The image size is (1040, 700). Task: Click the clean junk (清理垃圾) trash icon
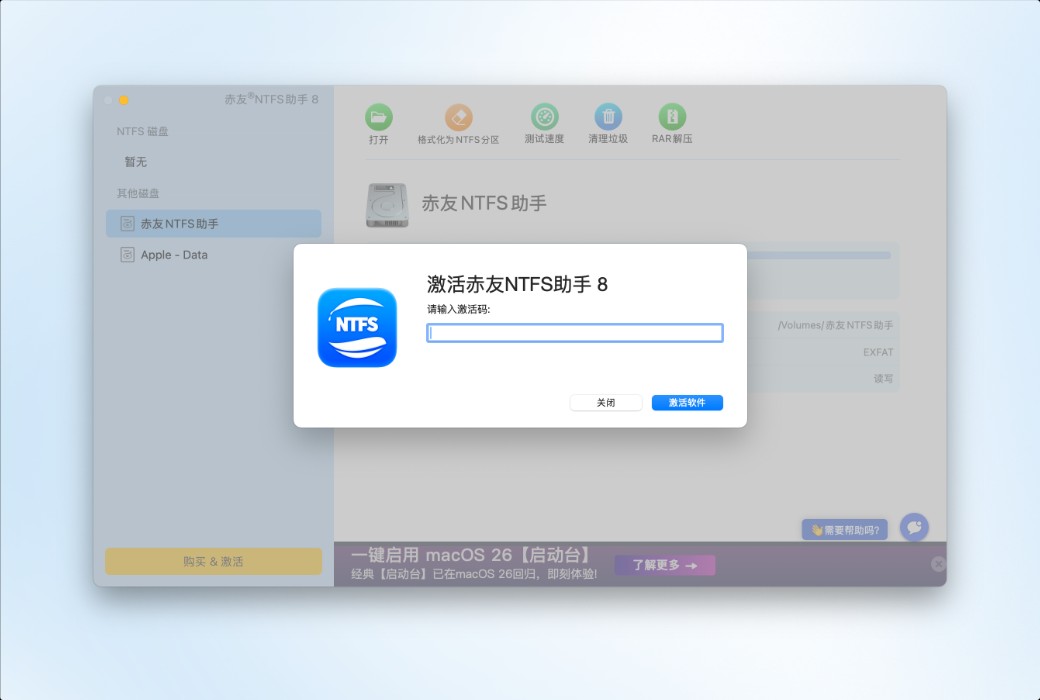pos(608,117)
